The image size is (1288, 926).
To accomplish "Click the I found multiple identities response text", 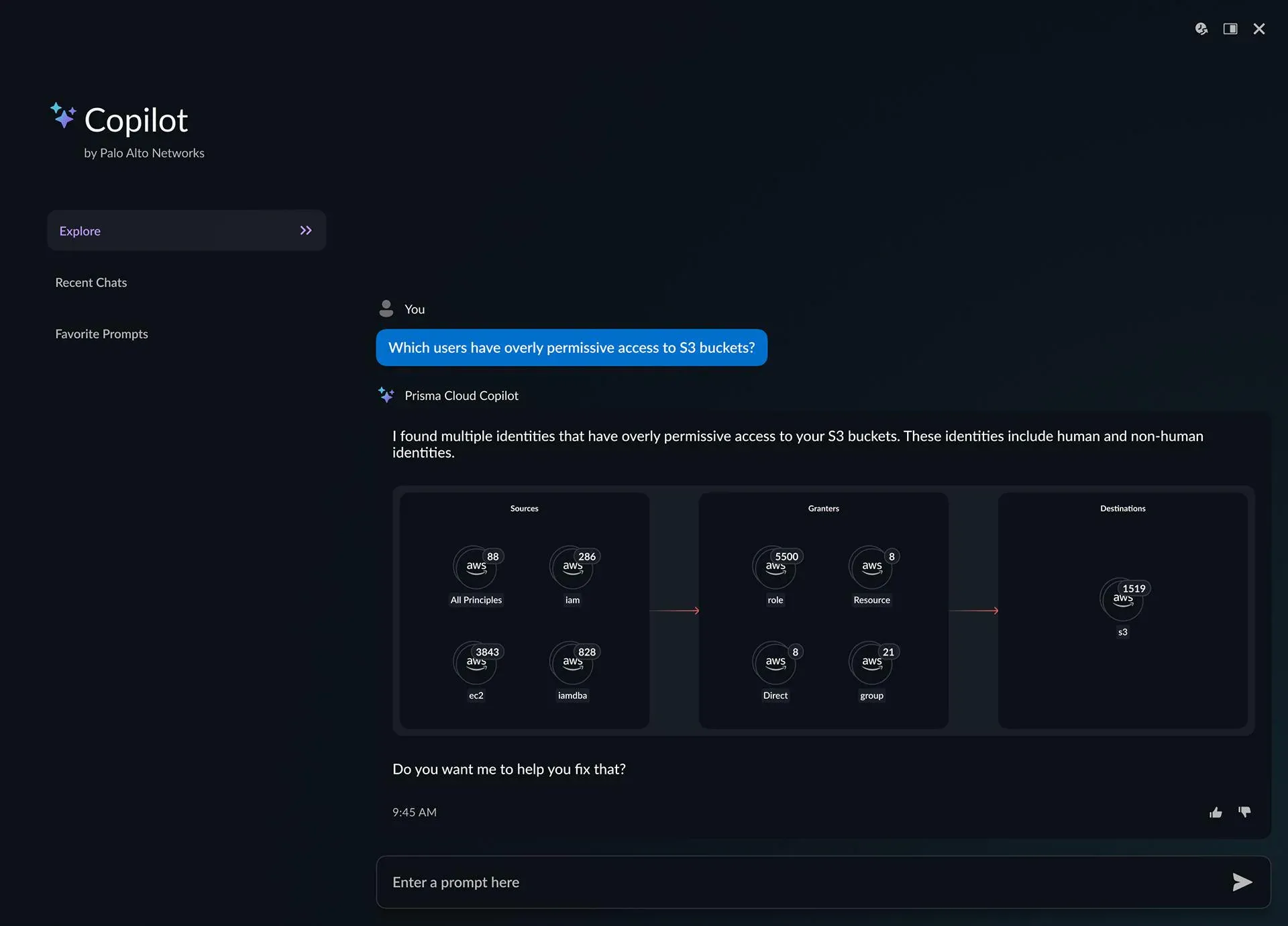I will (798, 444).
